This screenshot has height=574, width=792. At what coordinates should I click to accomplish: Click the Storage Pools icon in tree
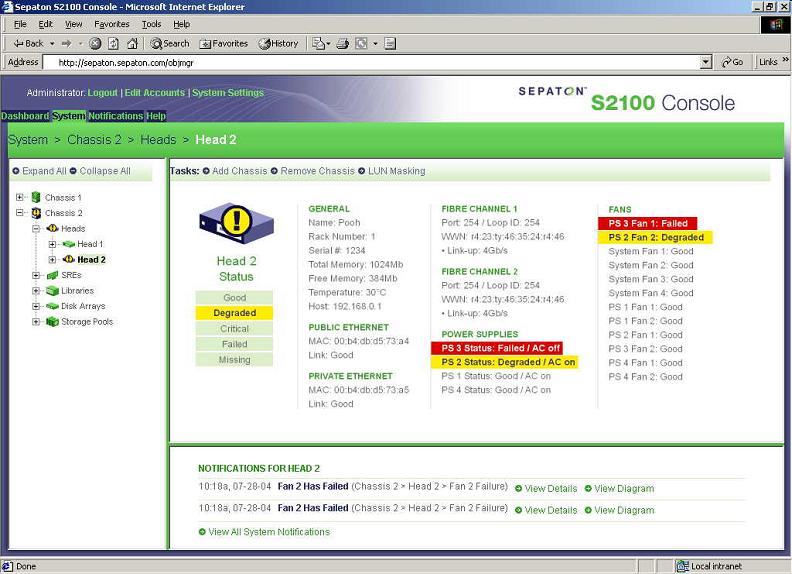click(53, 321)
